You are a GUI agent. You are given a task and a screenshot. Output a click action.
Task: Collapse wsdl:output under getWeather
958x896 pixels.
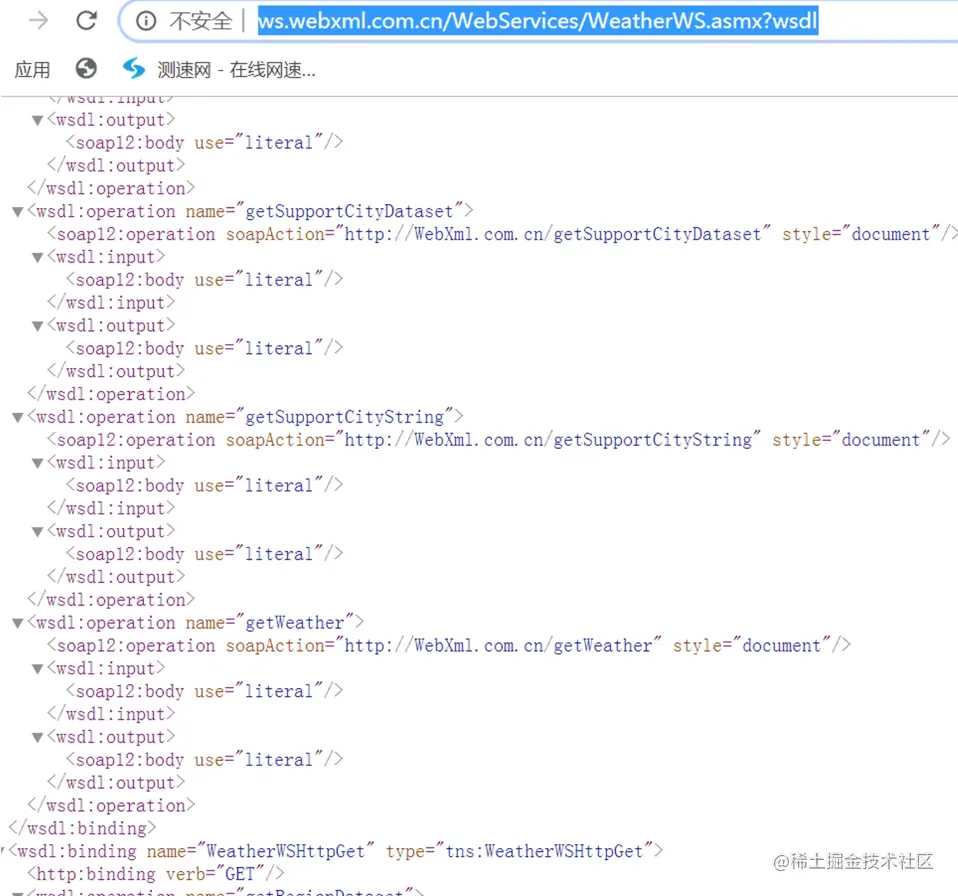[x=37, y=738]
